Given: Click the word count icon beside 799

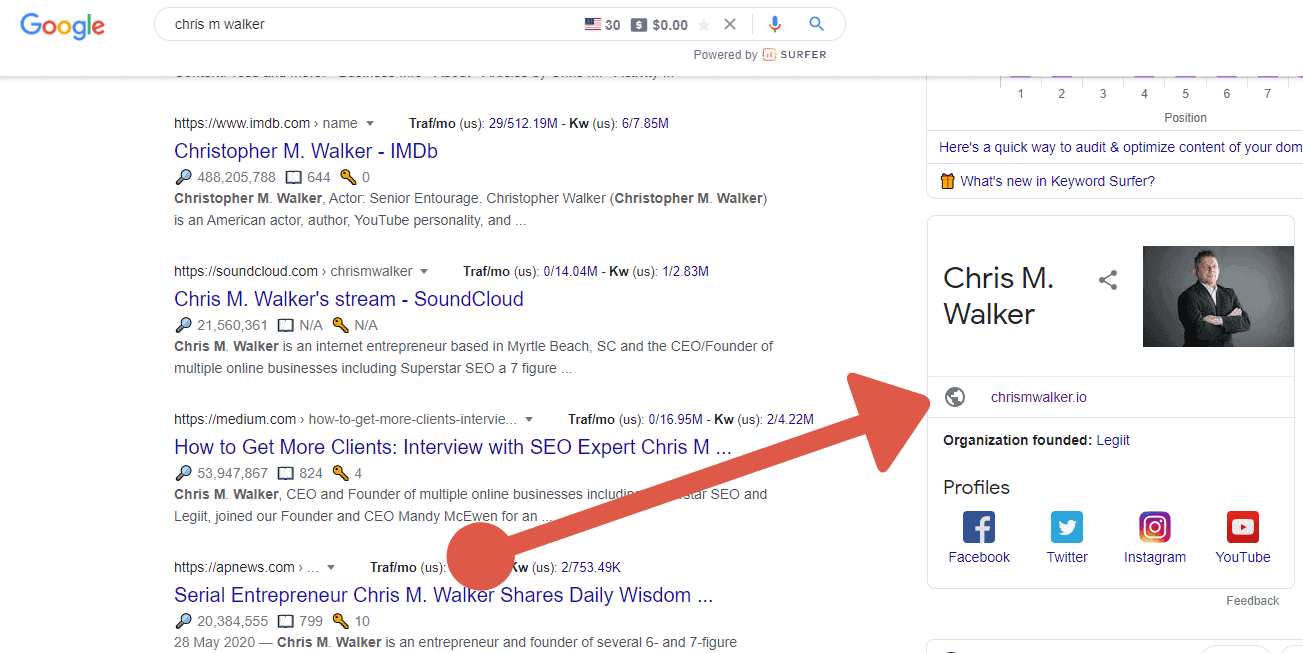Looking at the screenshot, I should tap(285, 621).
